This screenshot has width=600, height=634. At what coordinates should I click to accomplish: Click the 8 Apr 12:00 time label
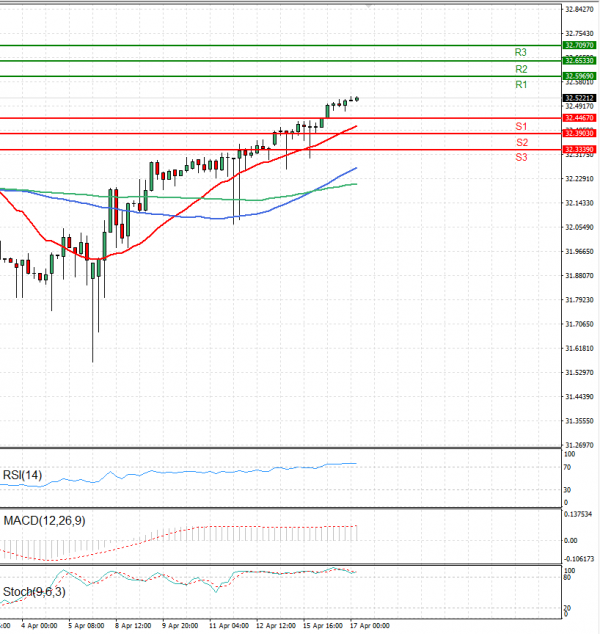[x=133, y=626]
